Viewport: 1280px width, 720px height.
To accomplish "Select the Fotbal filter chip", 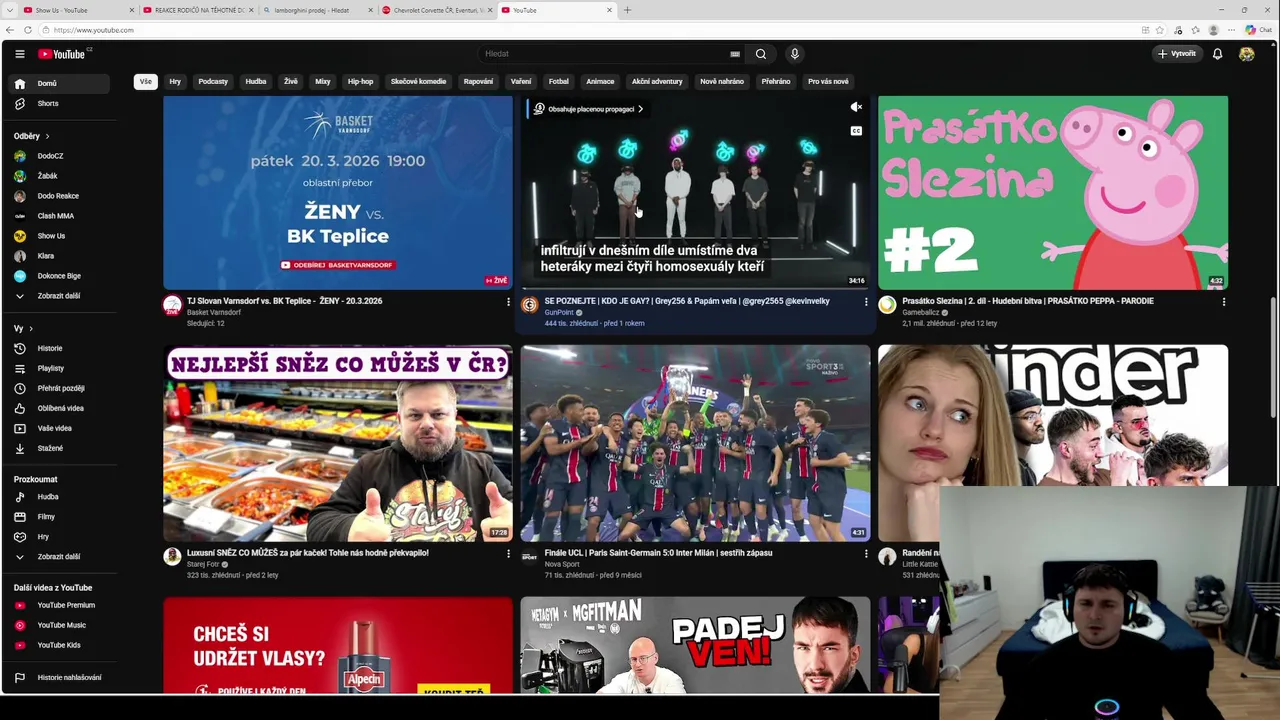I will [x=558, y=82].
